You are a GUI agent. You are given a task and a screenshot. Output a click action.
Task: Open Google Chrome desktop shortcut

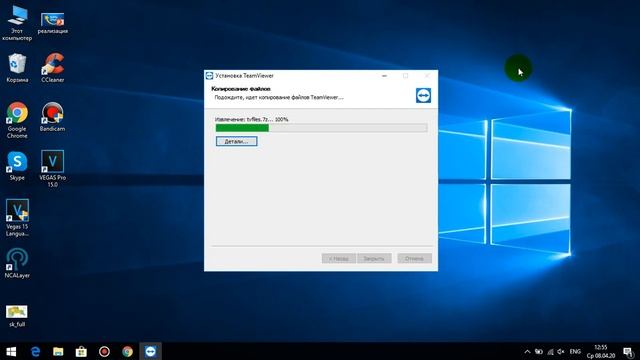(17, 120)
